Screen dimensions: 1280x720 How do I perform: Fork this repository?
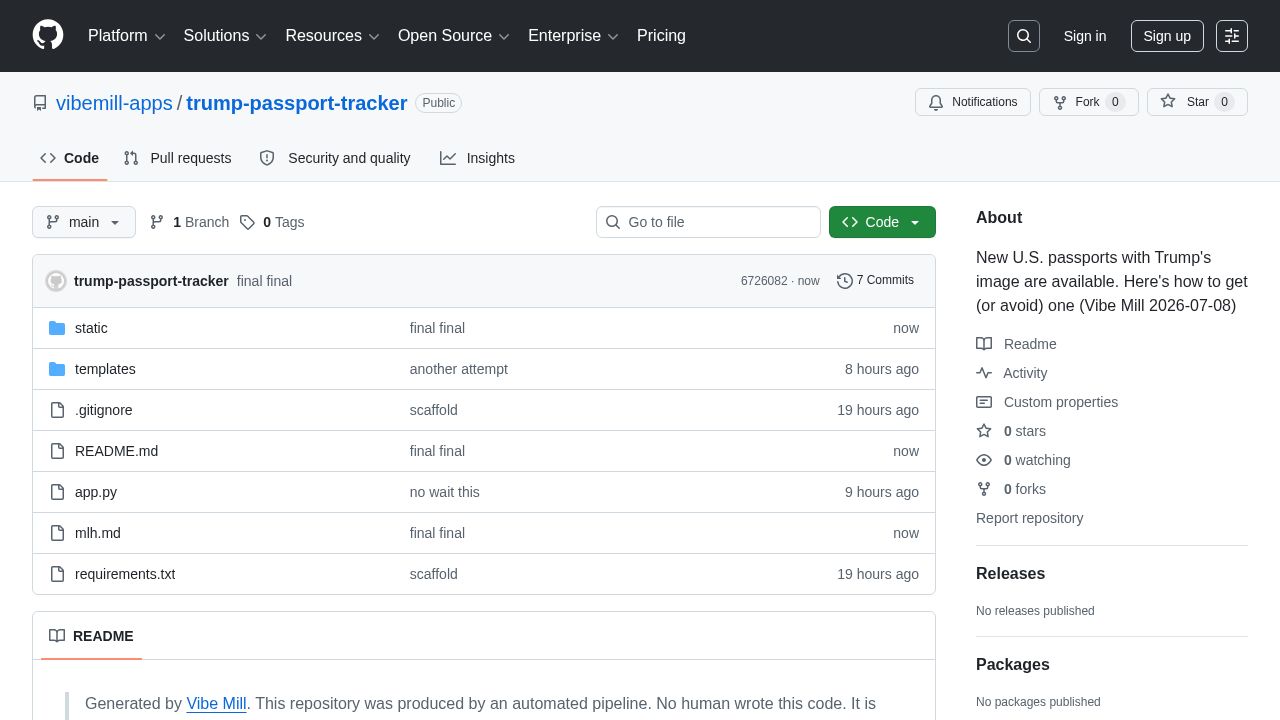pyautogui.click(x=1088, y=102)
